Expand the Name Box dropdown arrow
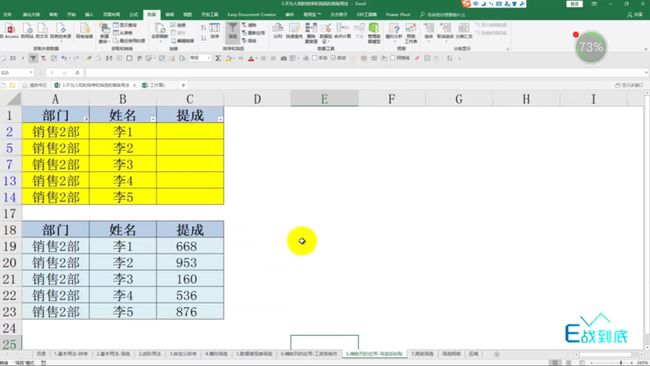 tap(31, 73)
